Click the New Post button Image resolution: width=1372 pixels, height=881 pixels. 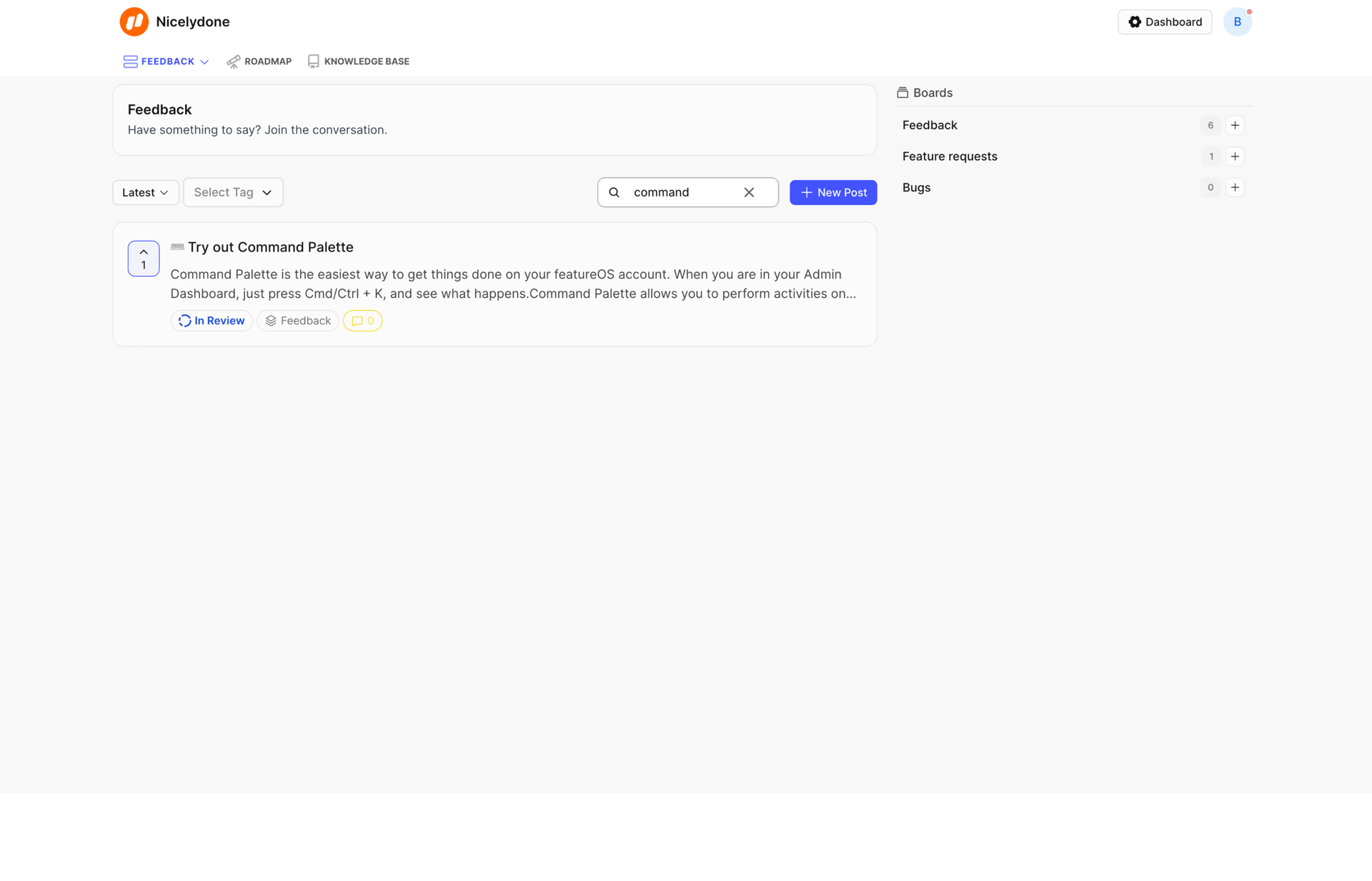pyautogui.click(x=833, y=192)
